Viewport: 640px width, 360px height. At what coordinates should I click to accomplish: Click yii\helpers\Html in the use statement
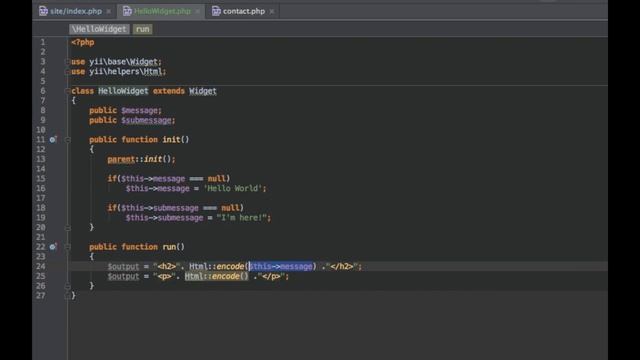click(x=126, y=71)
